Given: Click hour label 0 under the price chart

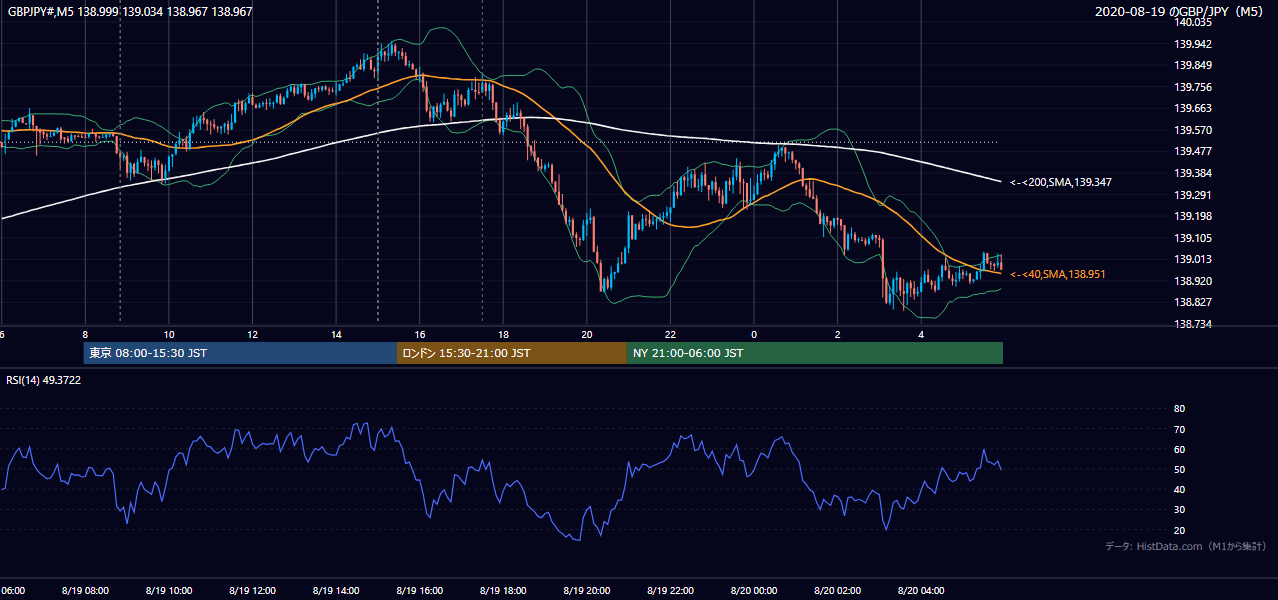Looking at the screenshot, I should [754, 335].
